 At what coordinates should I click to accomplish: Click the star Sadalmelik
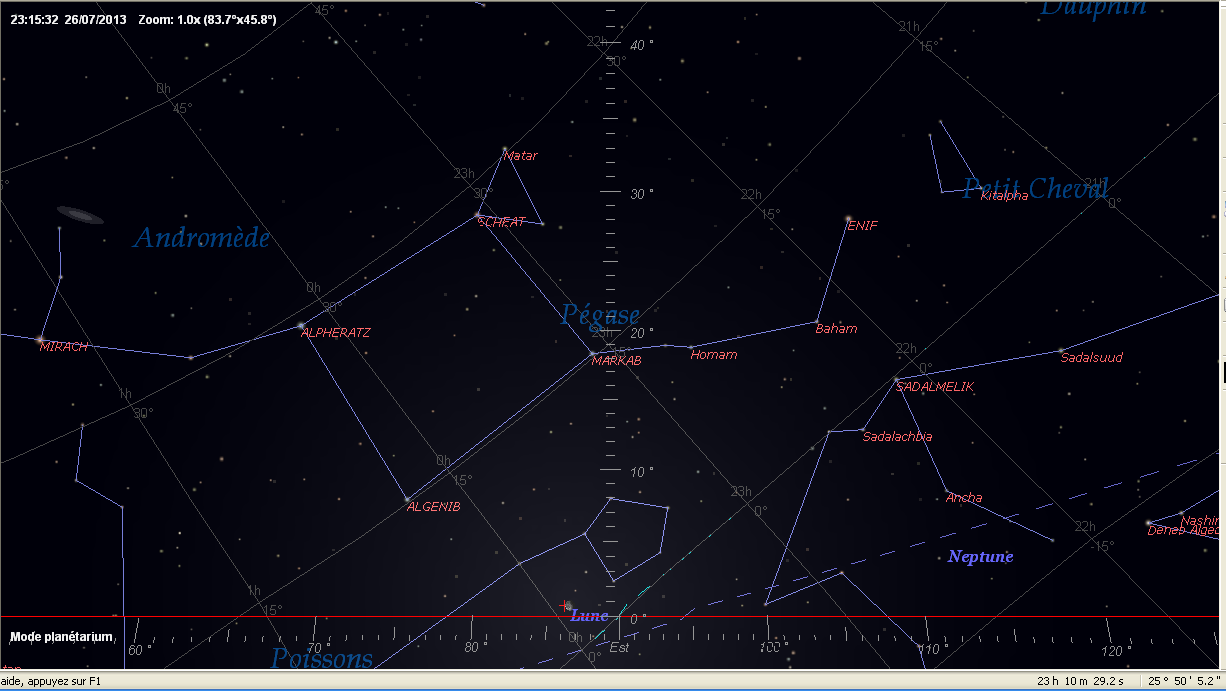pyautogui.click(x=897, y=379)
